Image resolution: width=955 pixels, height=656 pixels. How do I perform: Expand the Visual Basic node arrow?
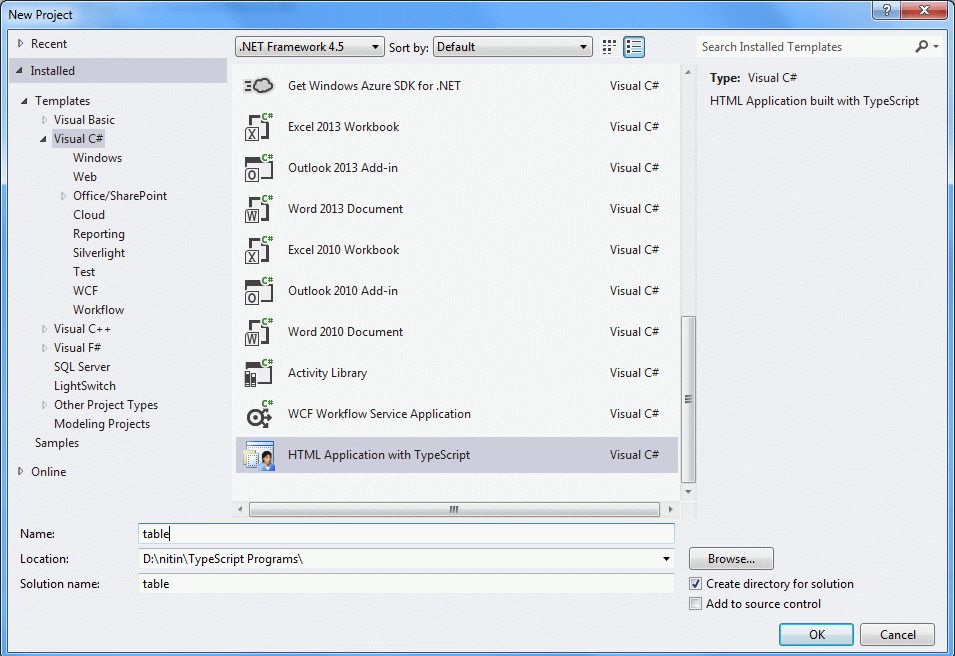coord(44,120)
